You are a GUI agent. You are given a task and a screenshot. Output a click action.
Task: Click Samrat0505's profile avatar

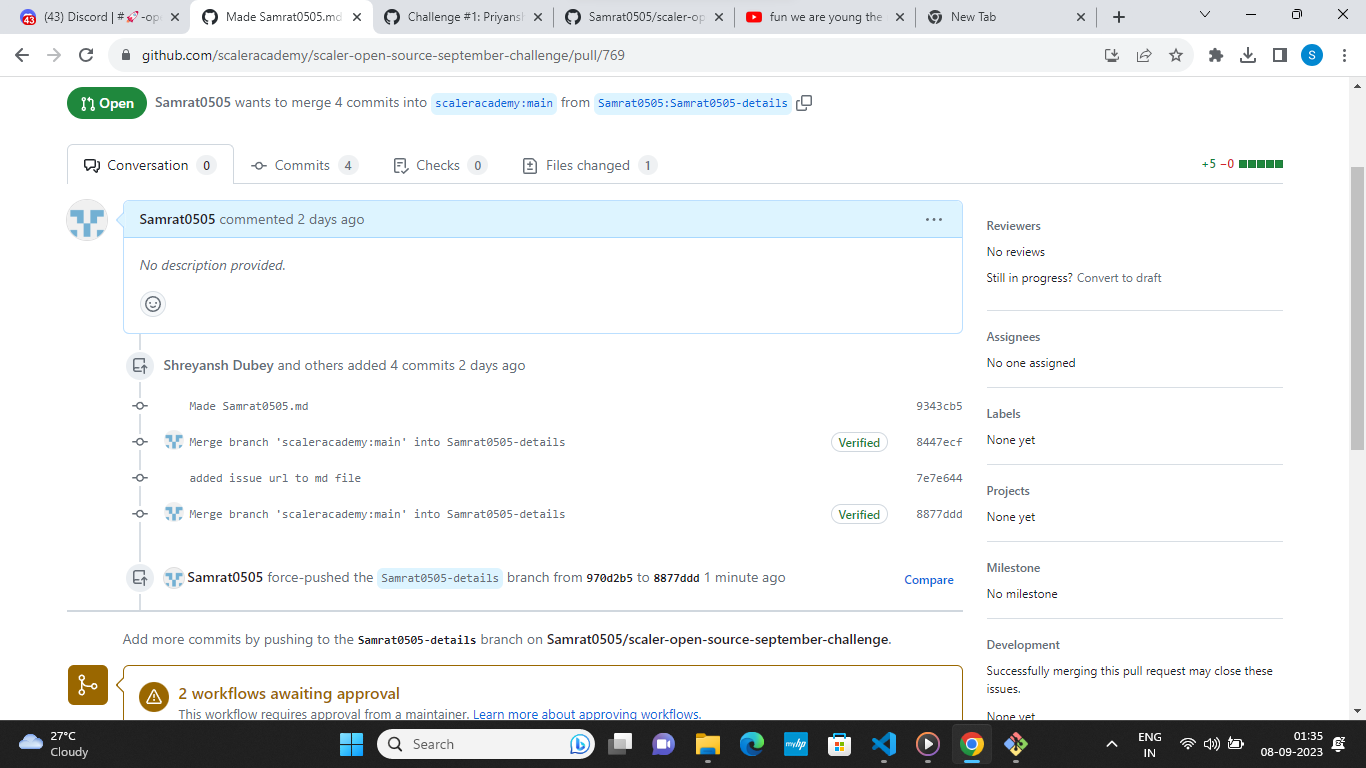tap(86, 220)
